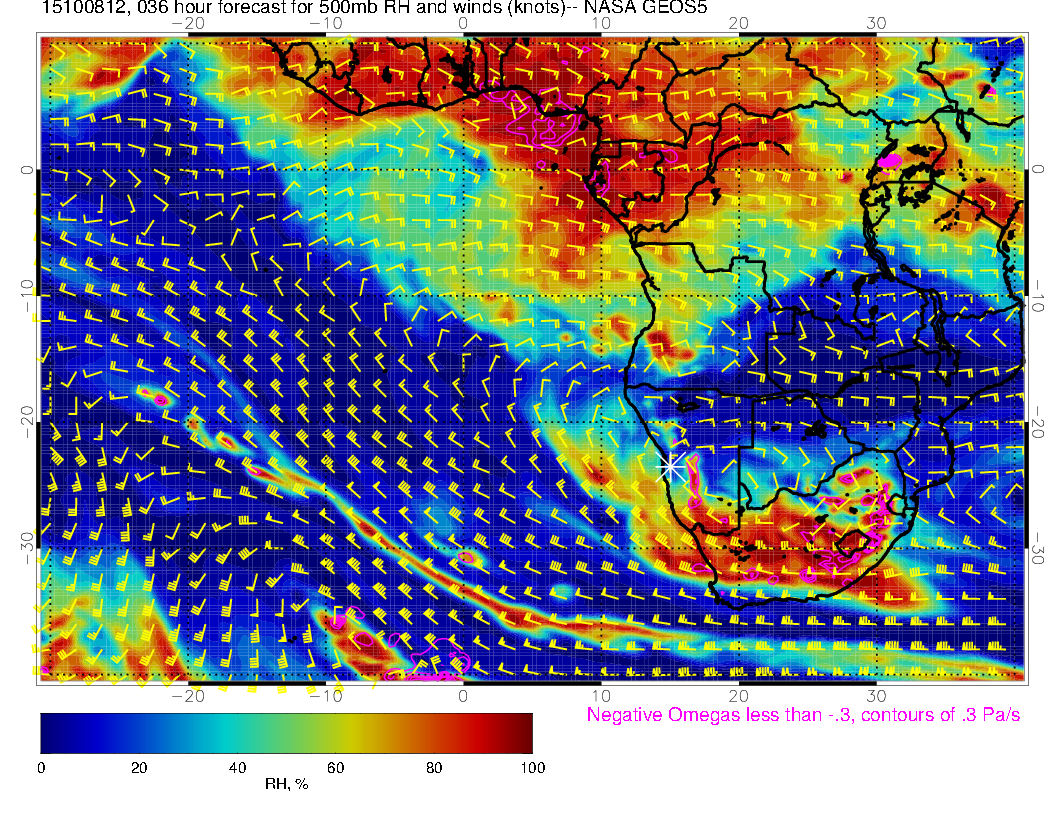Click the 'RH, %' colorbar label
Screen dimensions: 1056x816
click(286, 784)
